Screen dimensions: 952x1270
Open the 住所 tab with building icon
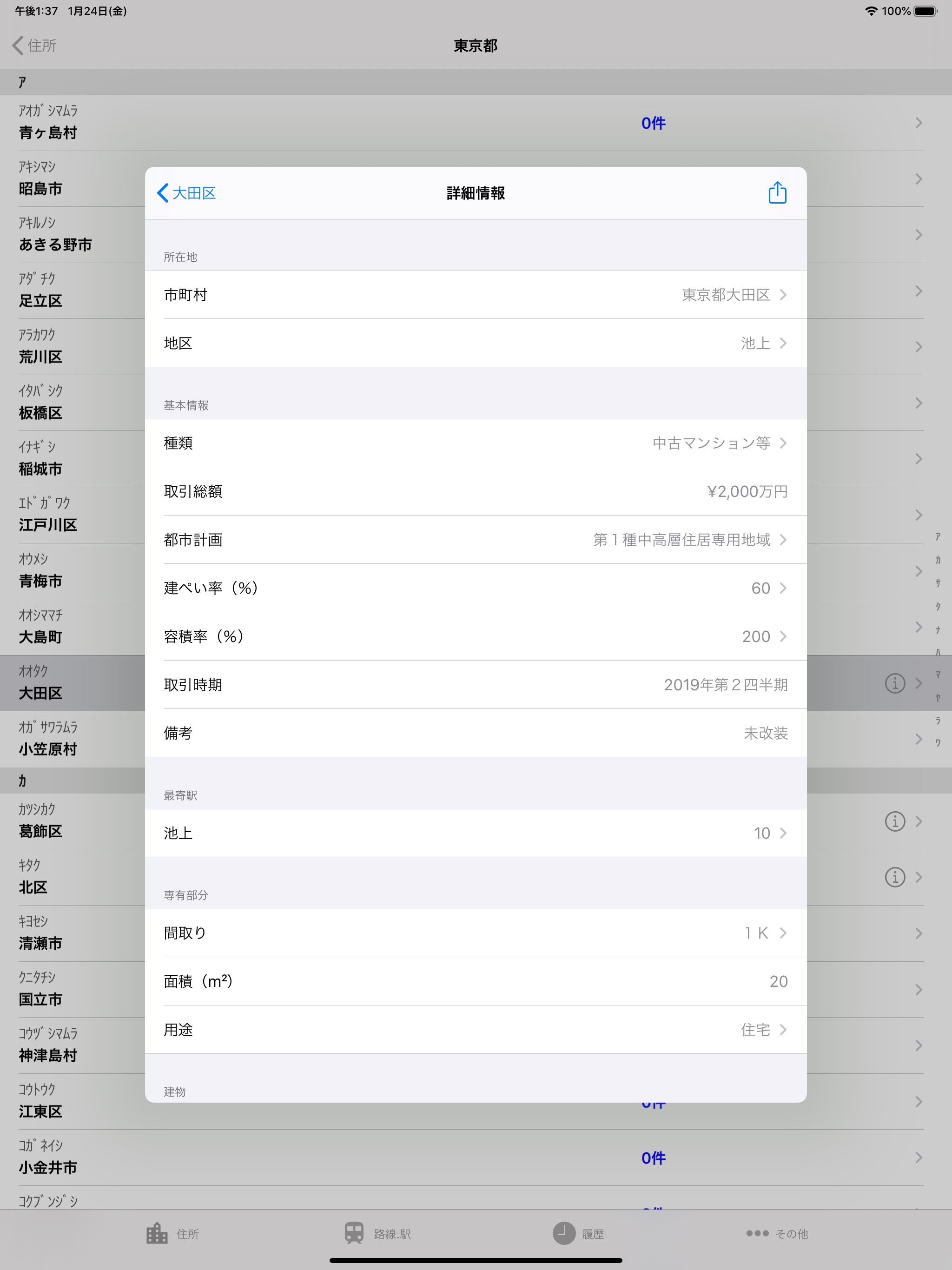(x=172, y=1233)
